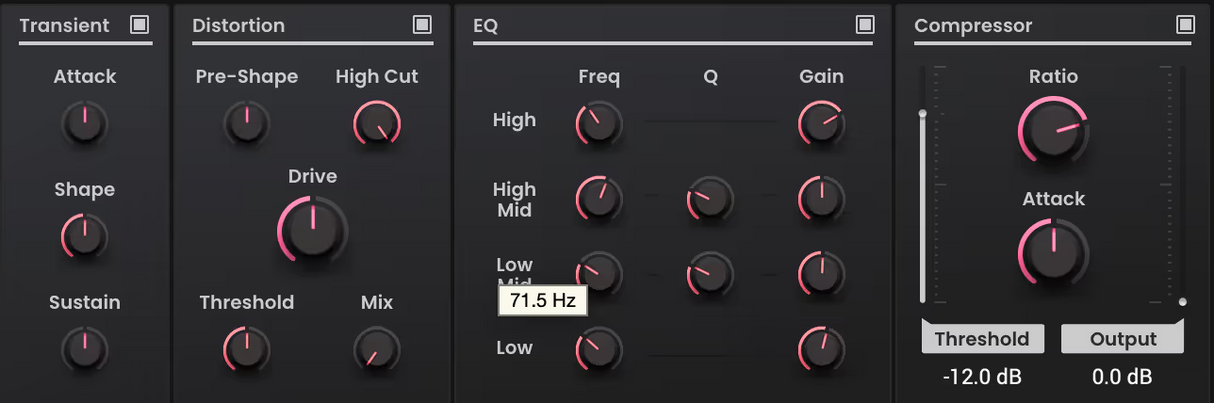Click the Pre-Shape knob

(x=246, y=124)
